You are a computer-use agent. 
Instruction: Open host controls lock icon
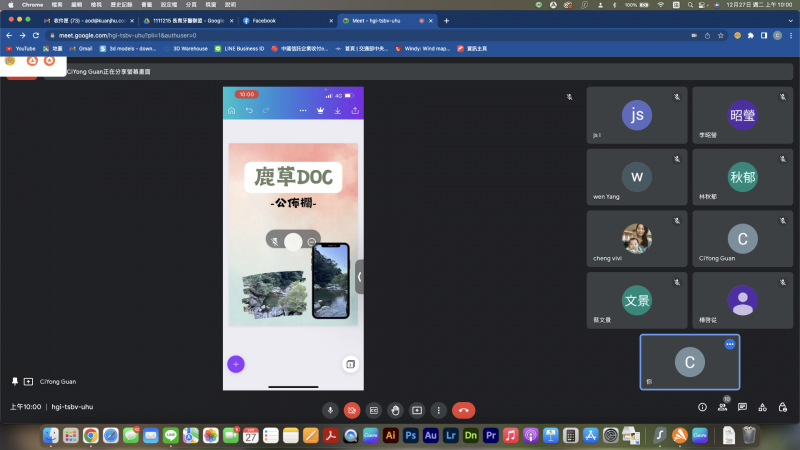tap(782, 407)
